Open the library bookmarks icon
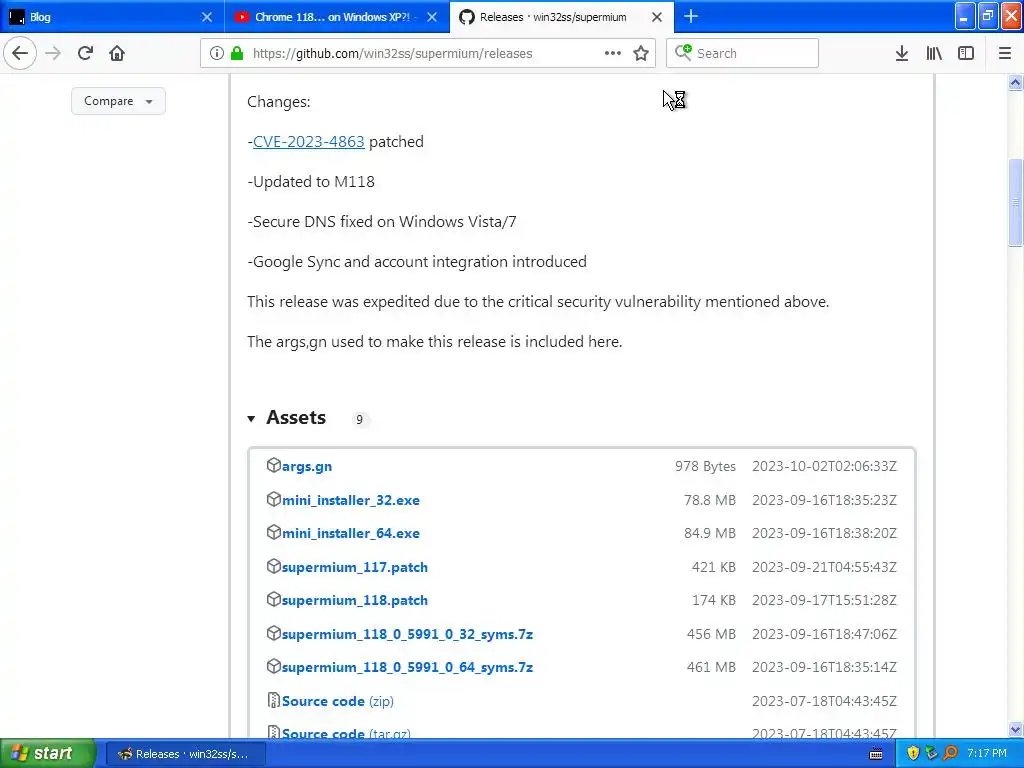Image resolution: width=1024 pixels, height=768 pixels. click(x=934, y=53)
